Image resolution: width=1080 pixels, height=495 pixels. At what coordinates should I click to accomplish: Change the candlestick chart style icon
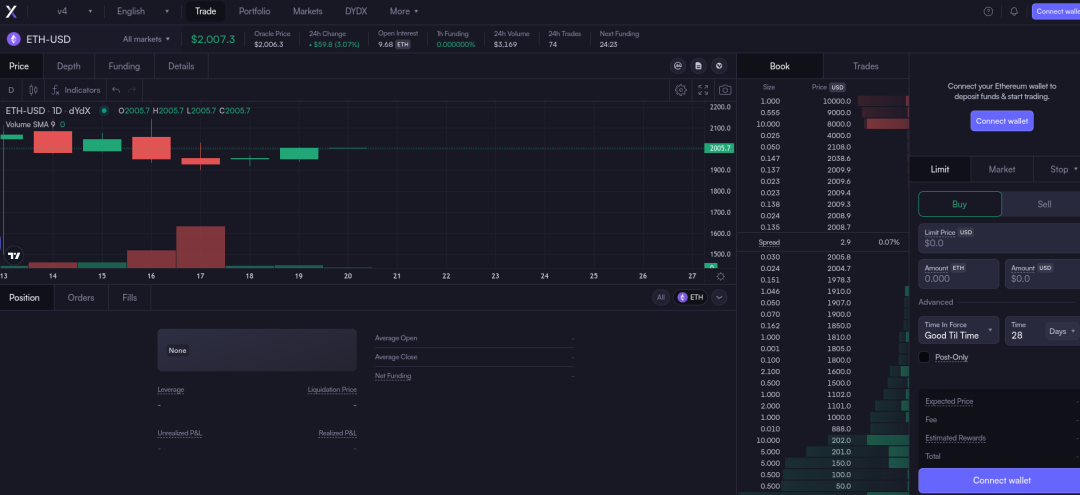point(33,90)
